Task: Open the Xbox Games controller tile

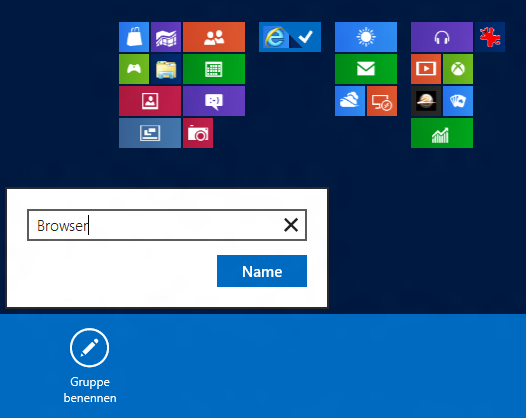Action: pos(134,69)
